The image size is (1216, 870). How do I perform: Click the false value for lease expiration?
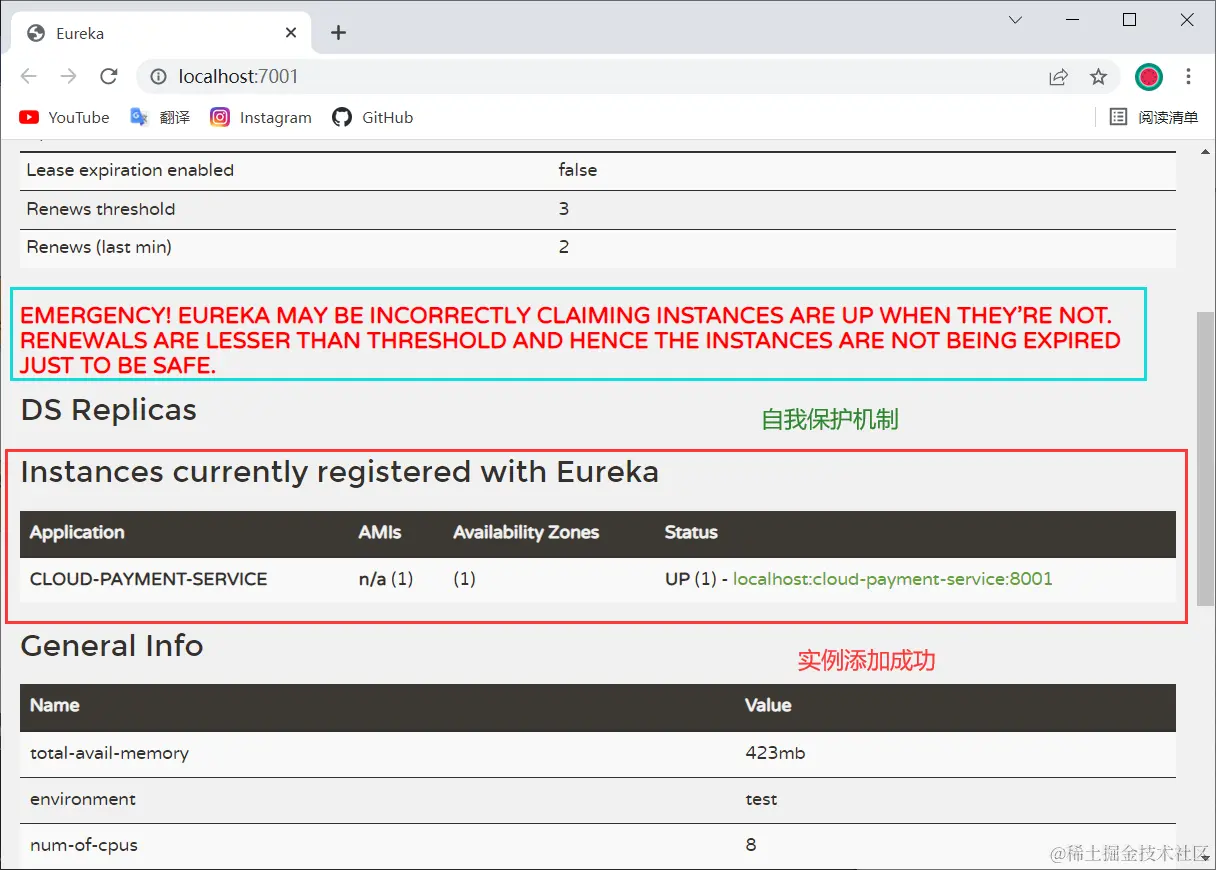click(578, 170)
